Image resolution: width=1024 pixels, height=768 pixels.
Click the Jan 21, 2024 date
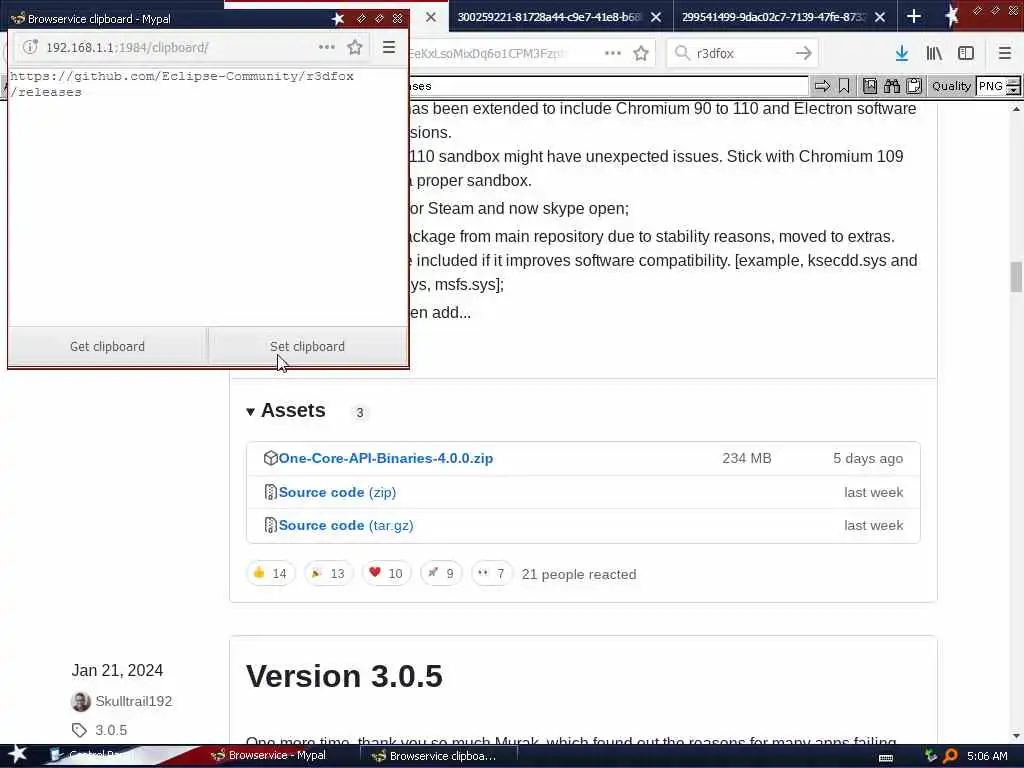(x=117, y=670)
